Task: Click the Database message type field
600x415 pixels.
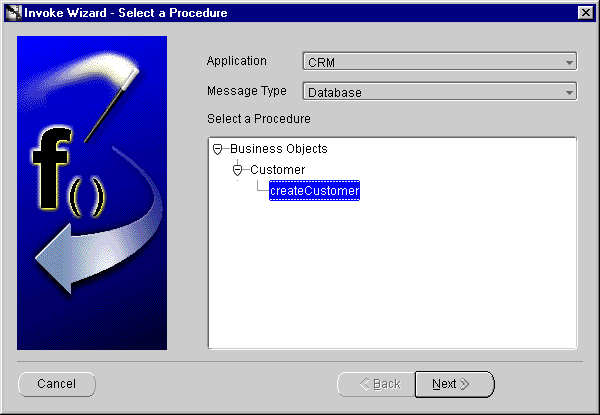Action: pyautogui.click(x=430, y=92)
